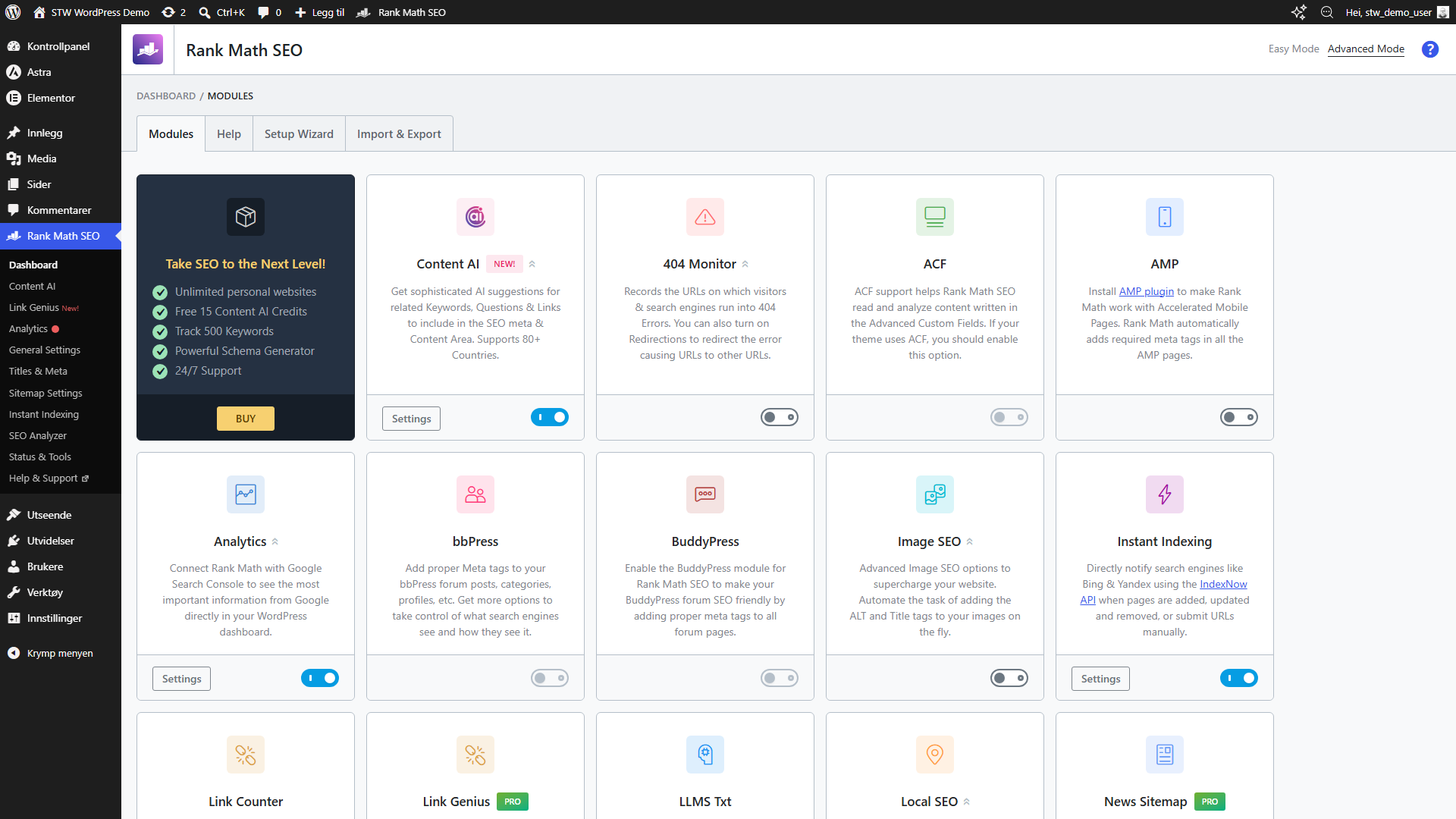Open the Ctrl+K search in admin bar
This screenshot has width=1456, height=819.
click(221, 12)
